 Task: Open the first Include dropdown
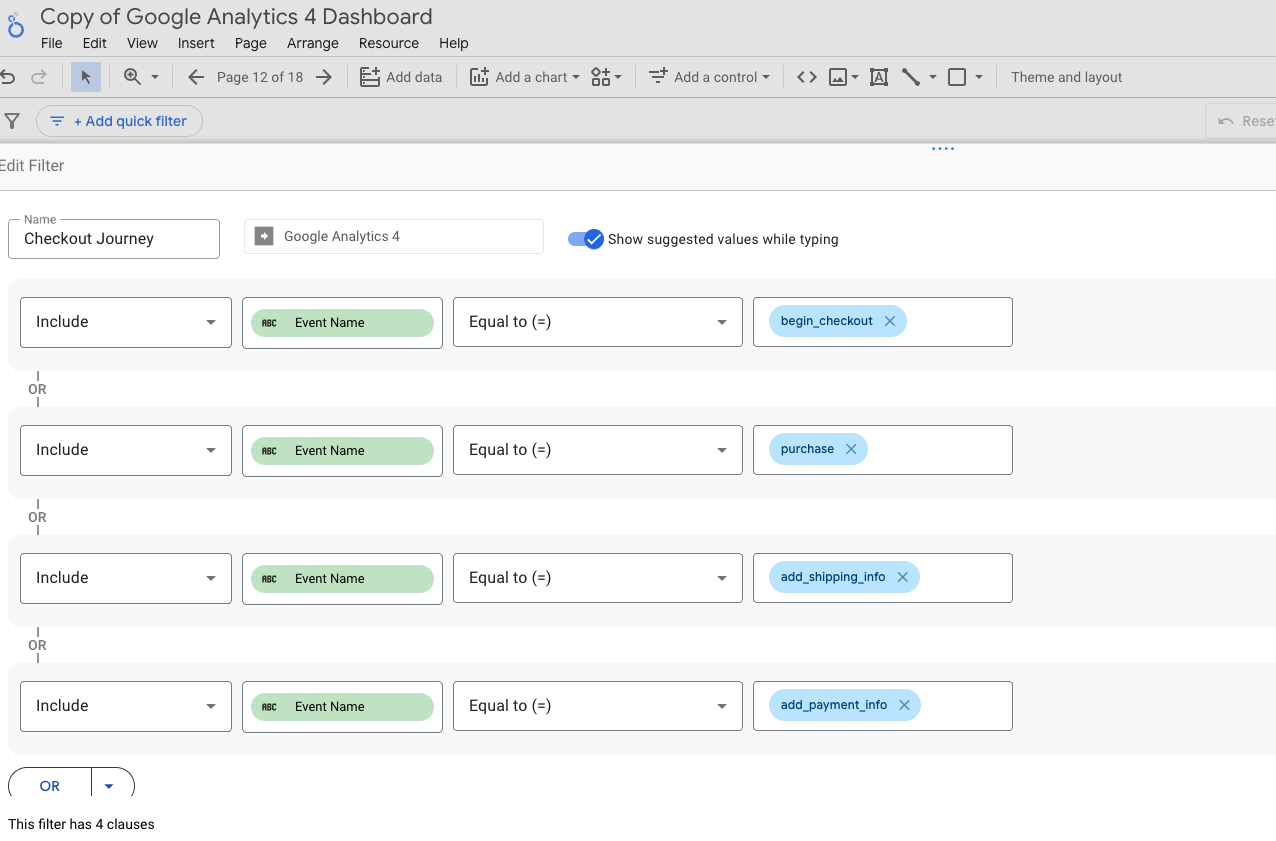(126, 322)
